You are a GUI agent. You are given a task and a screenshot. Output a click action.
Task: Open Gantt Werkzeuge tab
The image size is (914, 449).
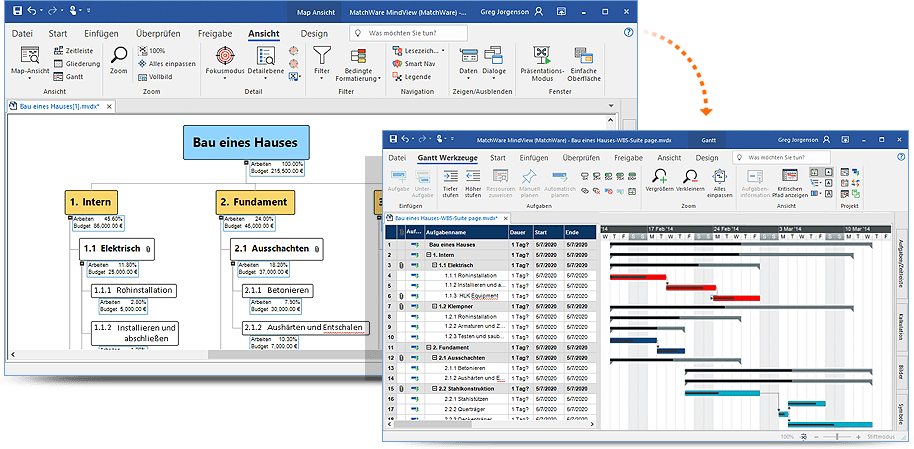point(447,157)
